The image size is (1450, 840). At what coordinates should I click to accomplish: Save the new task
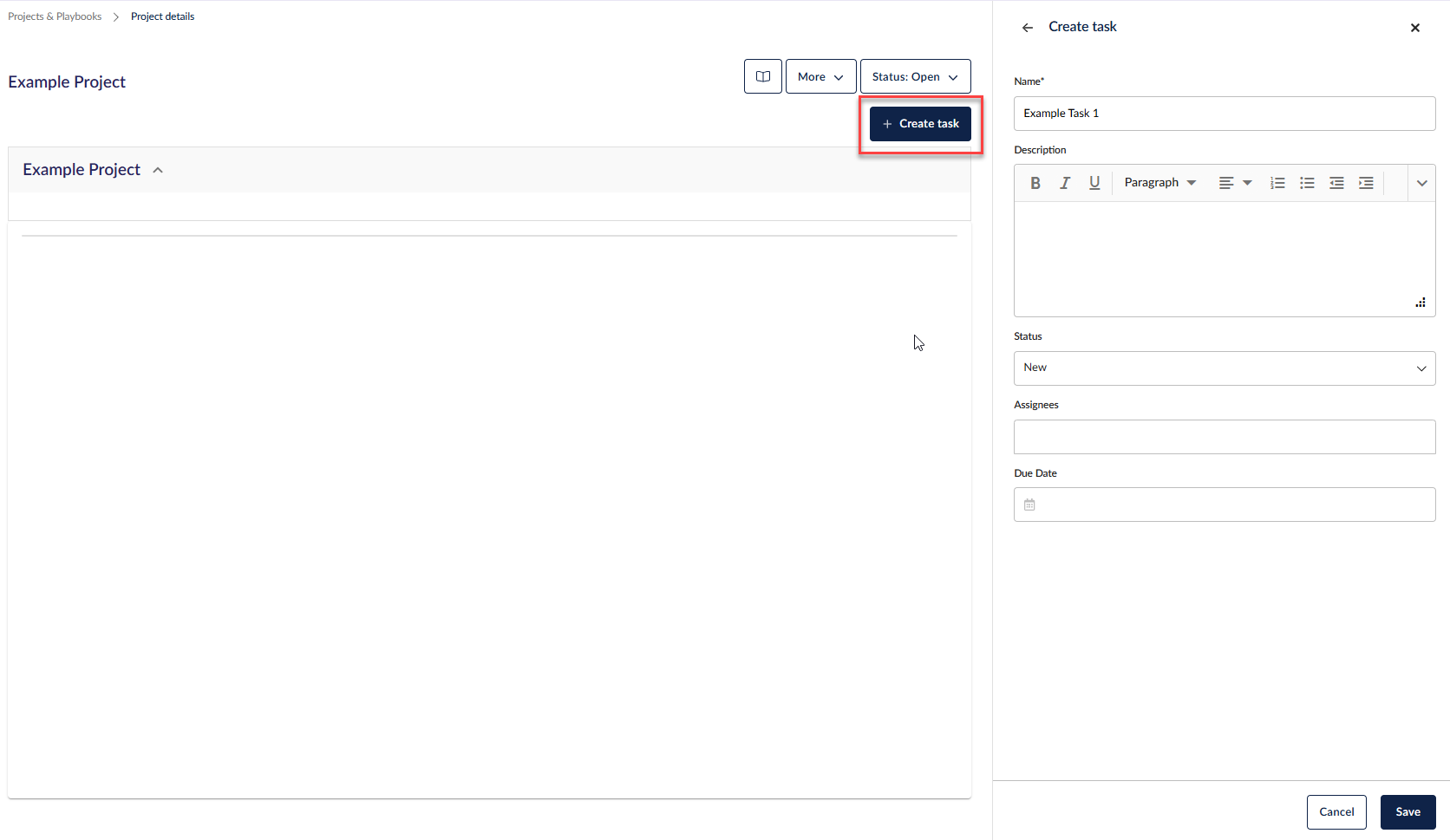(x=1408, y=812)
